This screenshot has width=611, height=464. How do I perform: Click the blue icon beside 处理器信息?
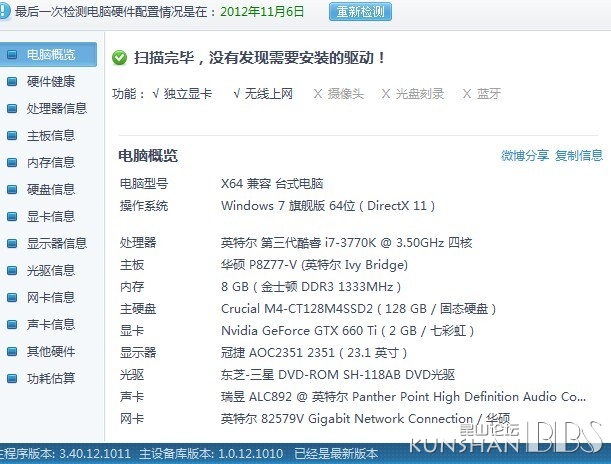pyautogui.click(x=12, y=108)
